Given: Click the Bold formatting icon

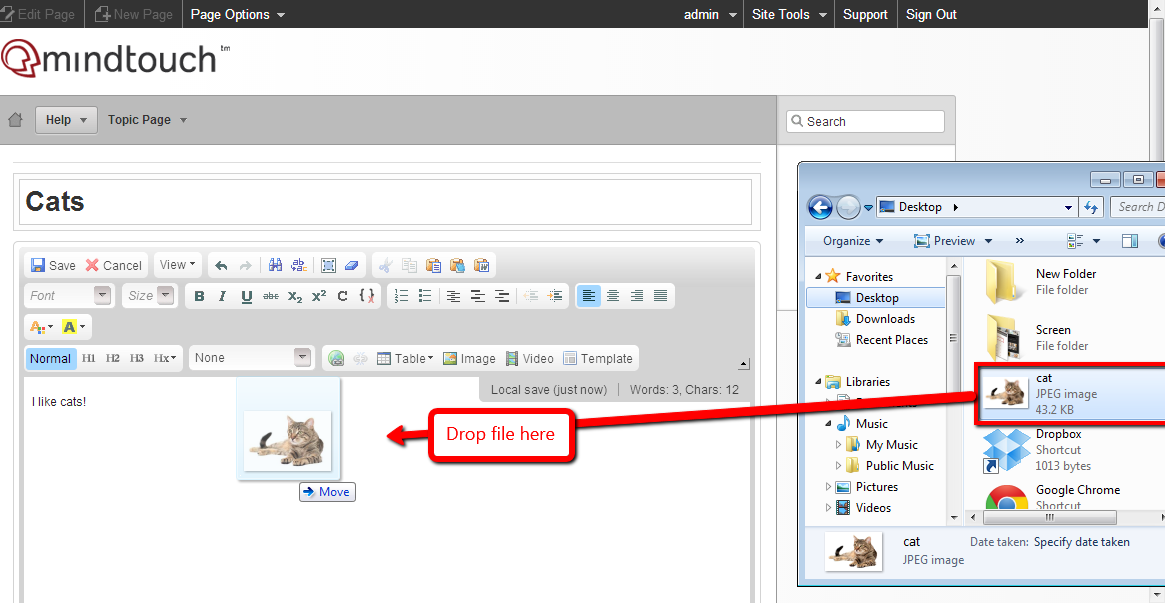Looking at the screenshot, I should pos(199,296).
